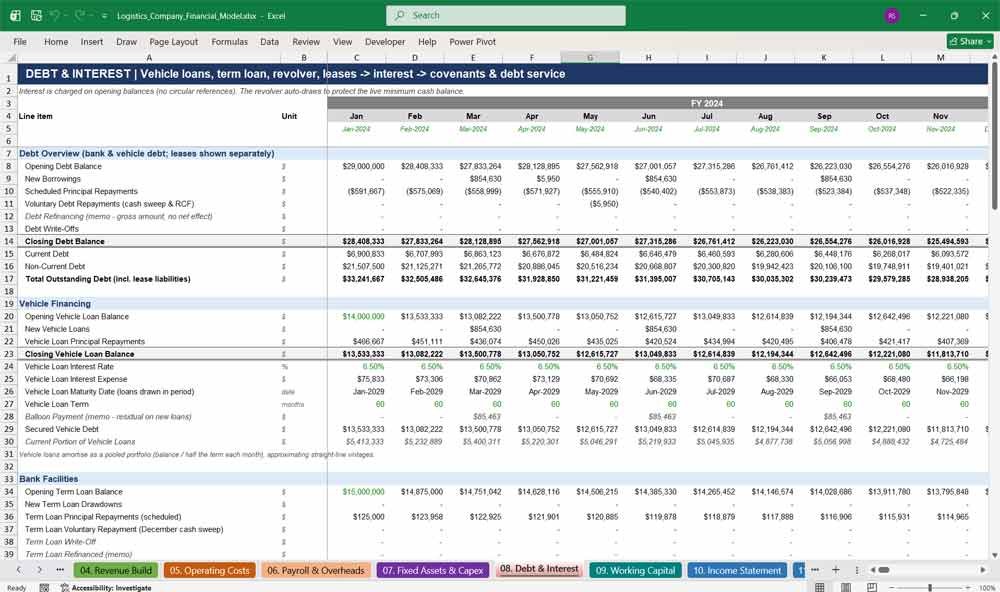Open the Customize Quick Access Toolbar dropdown
The image size is (1000, 592).
(x=104, y=15)
